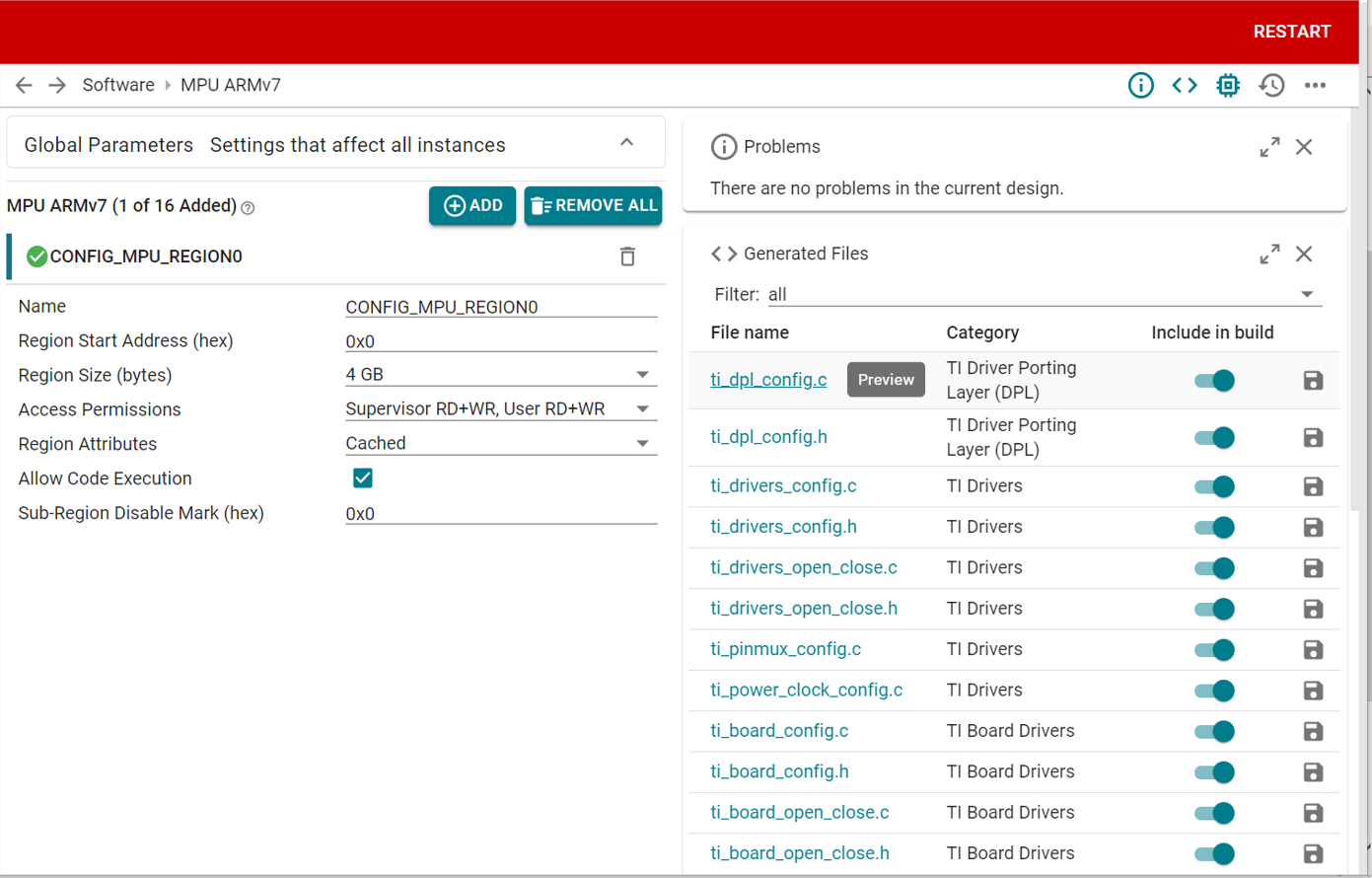This screenshot has height=878, width=1372.
Task: Open the three-dot more options menu
Action: click(1315, 86)
